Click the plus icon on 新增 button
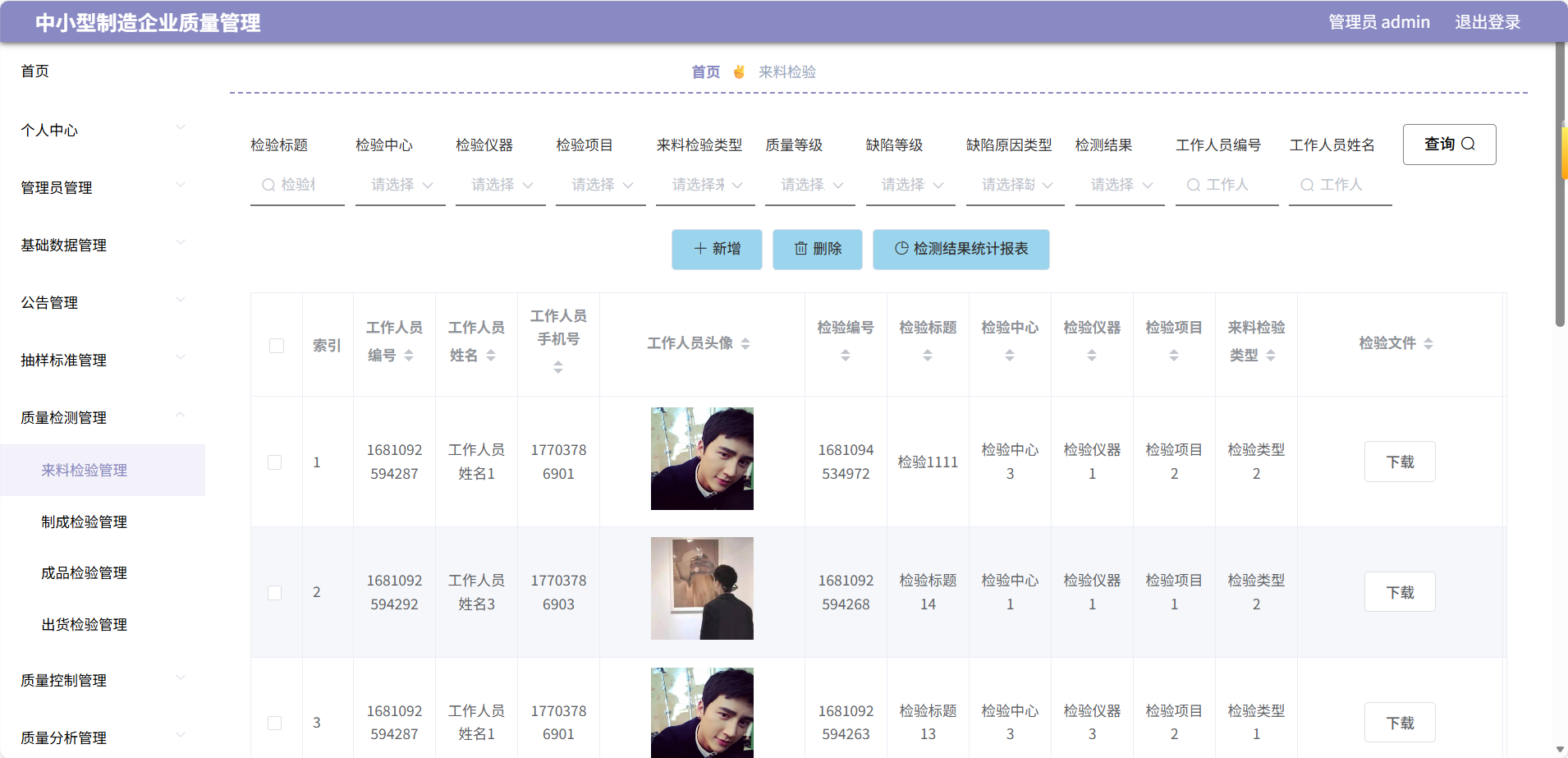 pos(700,248)
